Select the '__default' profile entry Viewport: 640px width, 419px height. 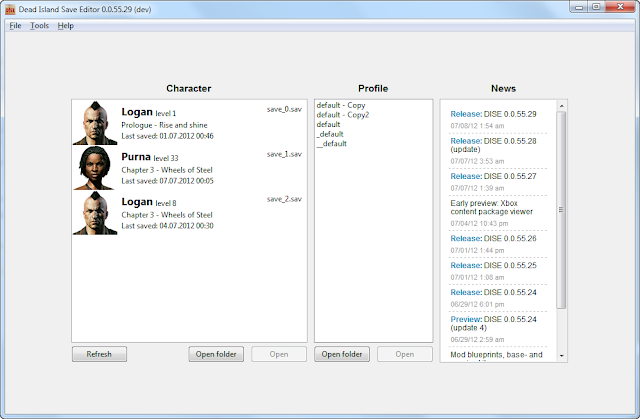[x=331, y=144]
